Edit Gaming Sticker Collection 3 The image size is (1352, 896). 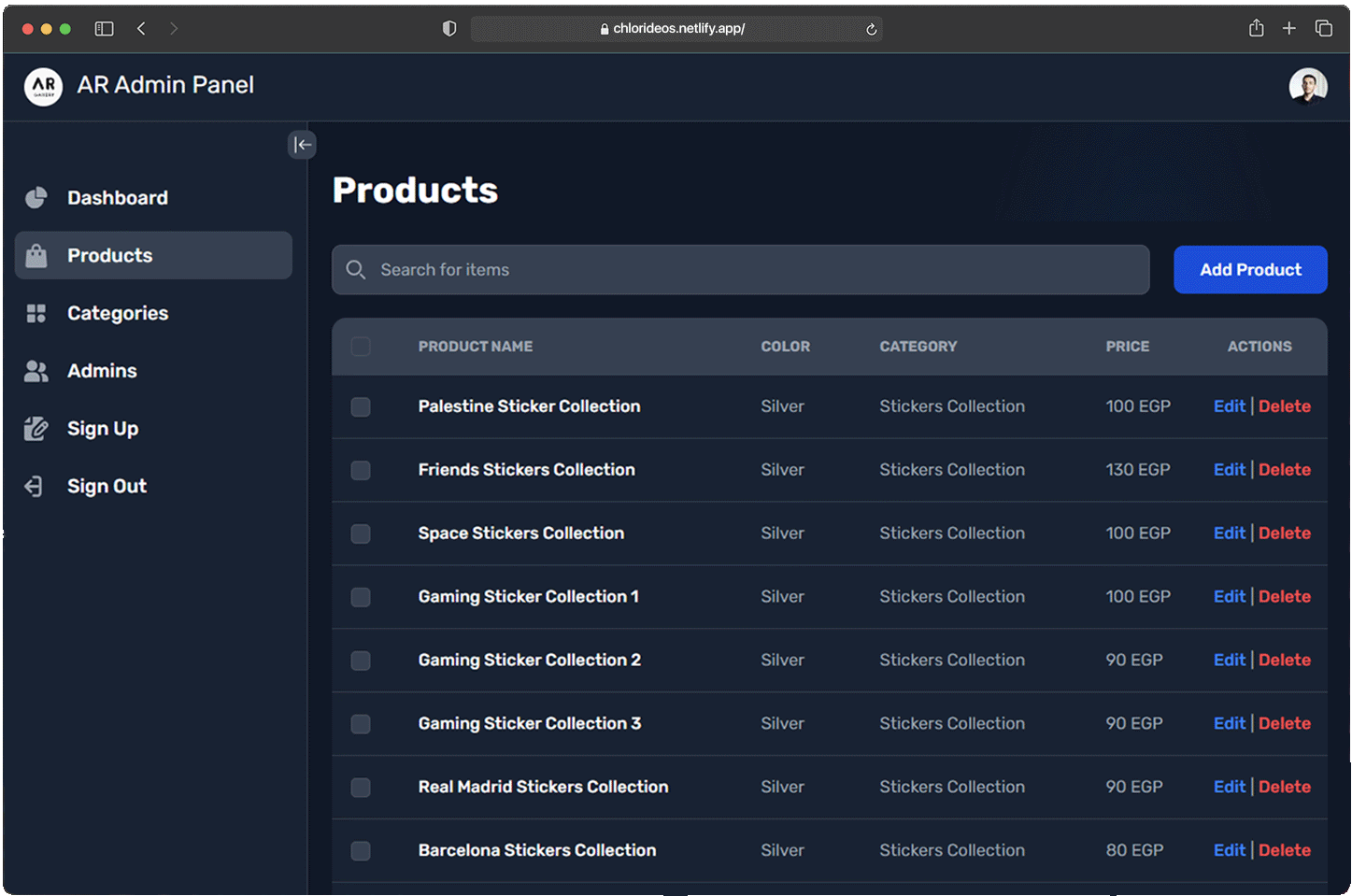[1229, 724]
